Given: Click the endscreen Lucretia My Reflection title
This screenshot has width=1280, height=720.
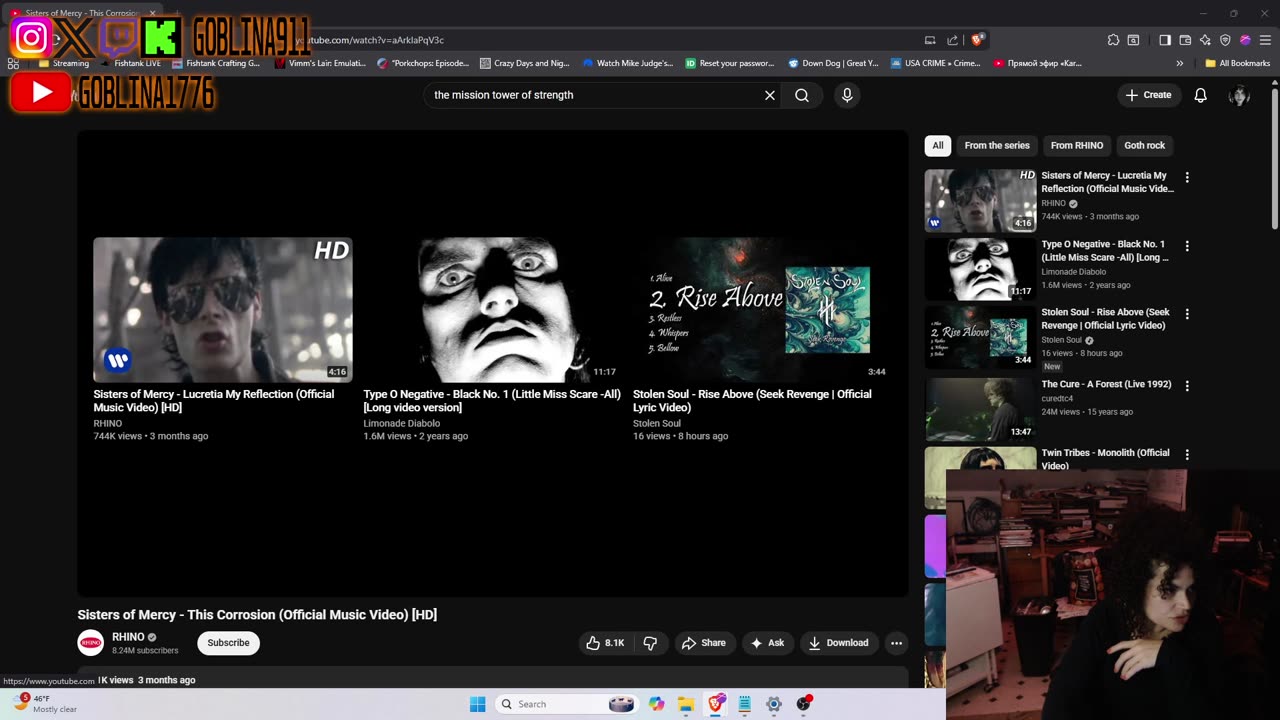Looking at the screenshot, I should click(214, 400).
